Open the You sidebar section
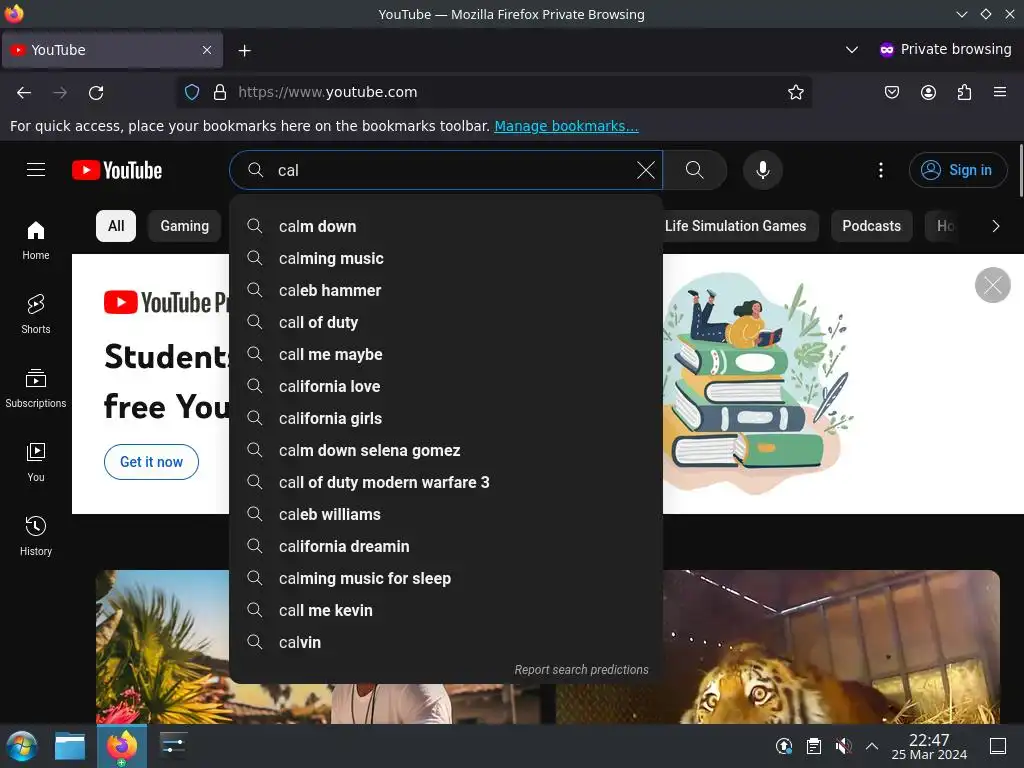The image size is (1024, 768). [x=36, y=462]
